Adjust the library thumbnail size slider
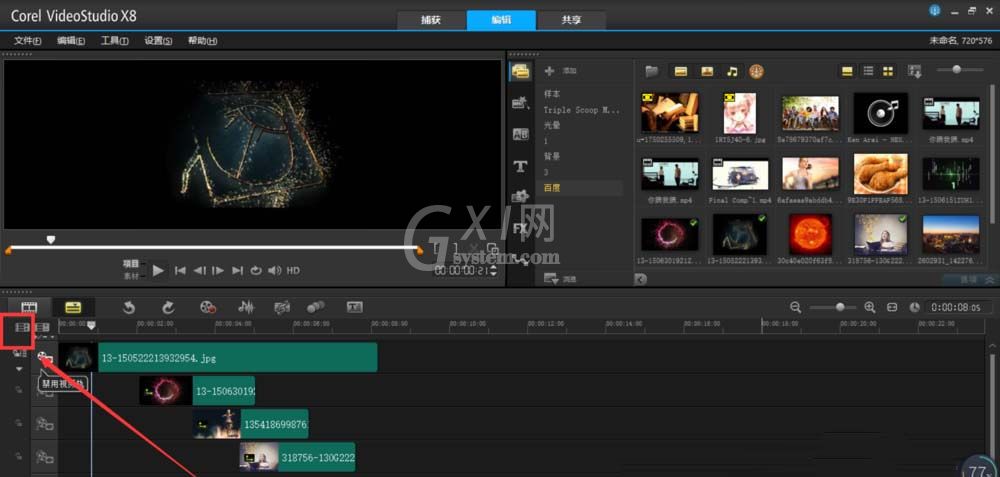This screenshot has height=477, width=1000. (957, 70)
